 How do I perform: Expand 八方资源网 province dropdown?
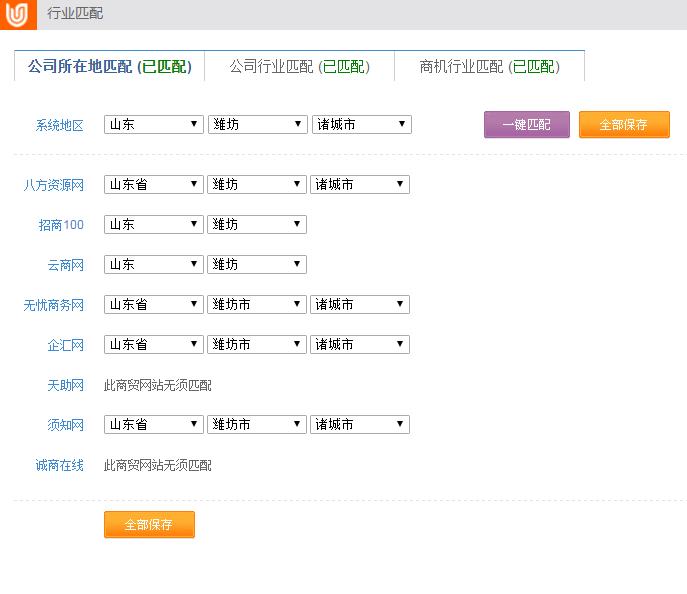pos(154,185)
